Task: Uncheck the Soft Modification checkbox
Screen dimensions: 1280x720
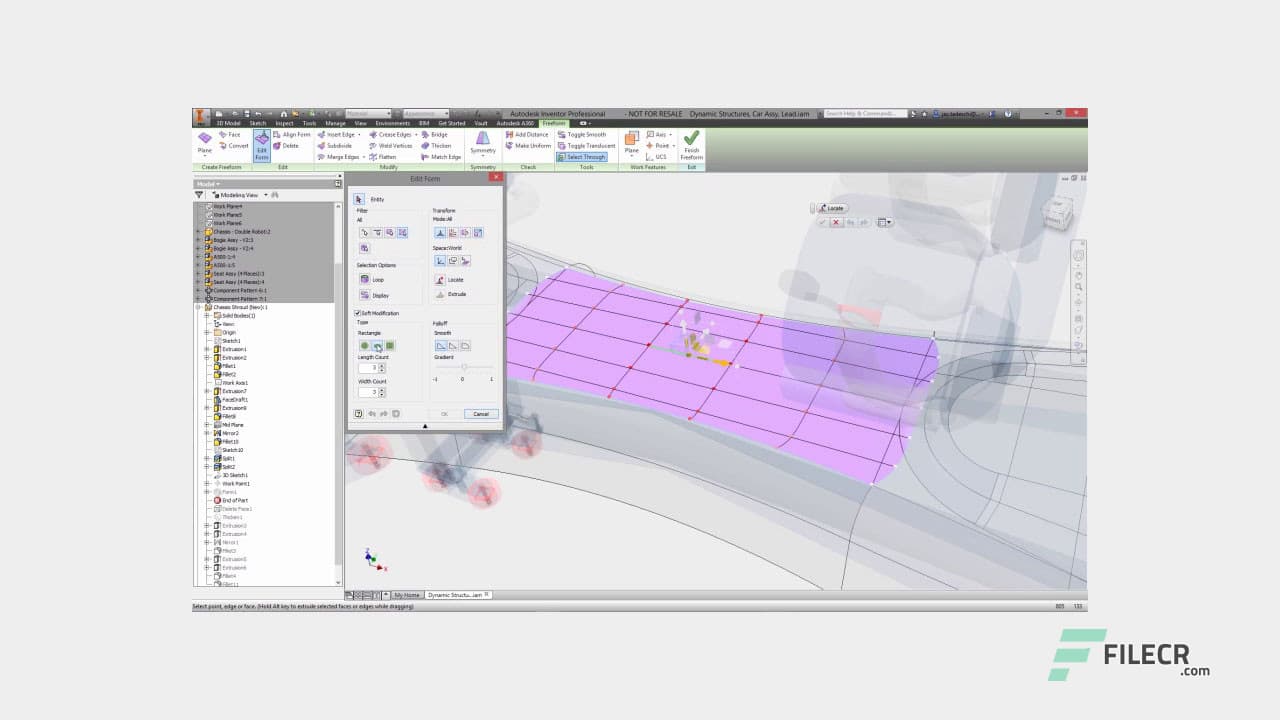Action: 357,313
